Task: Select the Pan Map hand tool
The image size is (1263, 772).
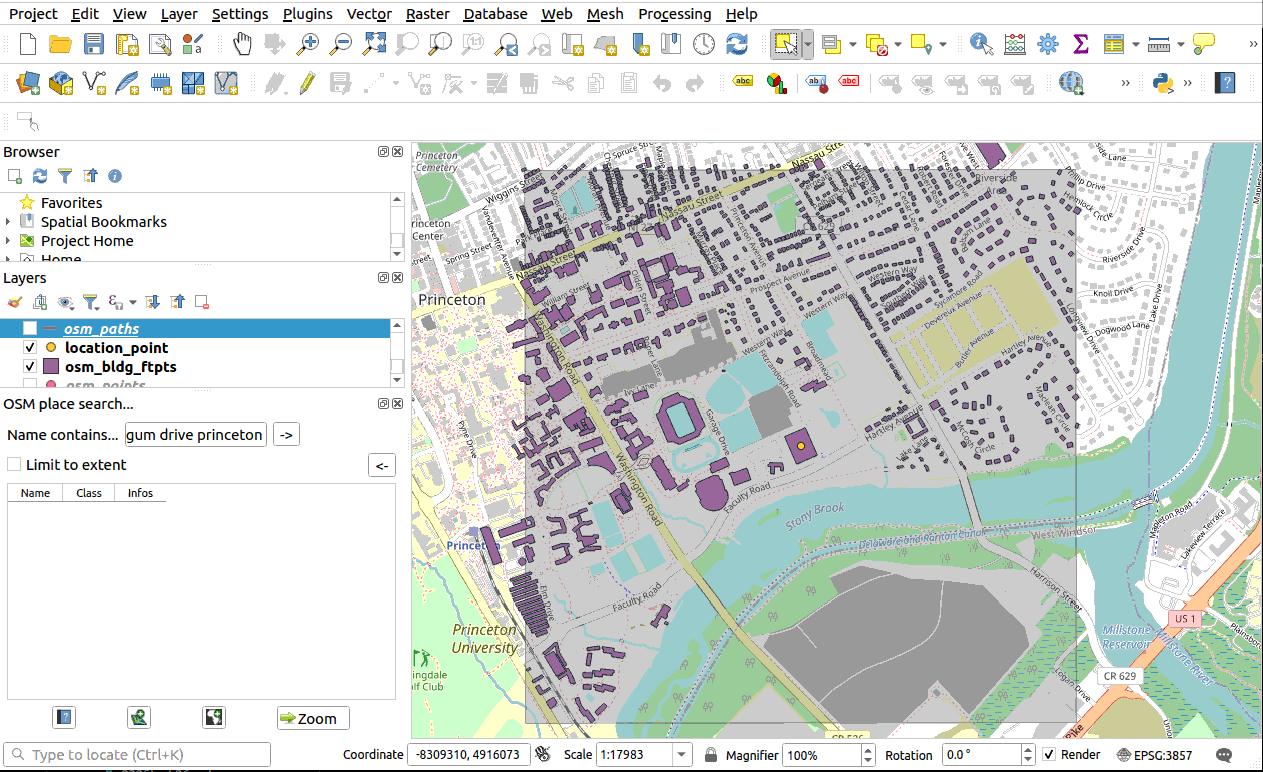Action: coord(242,44)
